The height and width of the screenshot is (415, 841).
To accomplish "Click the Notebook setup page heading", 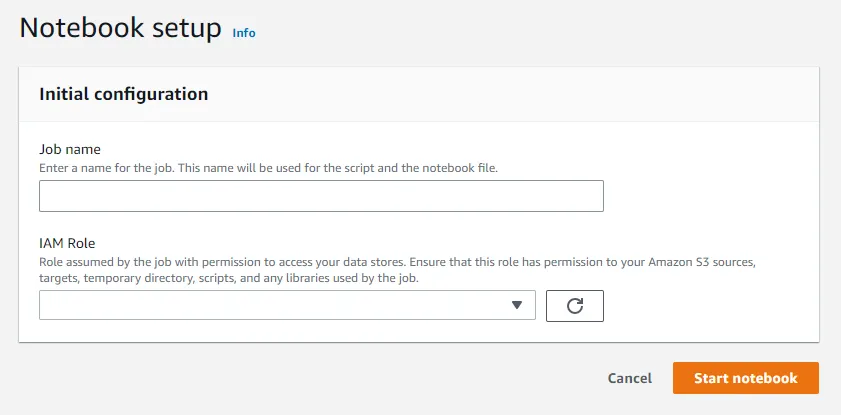I will click(x=120, y=28).
